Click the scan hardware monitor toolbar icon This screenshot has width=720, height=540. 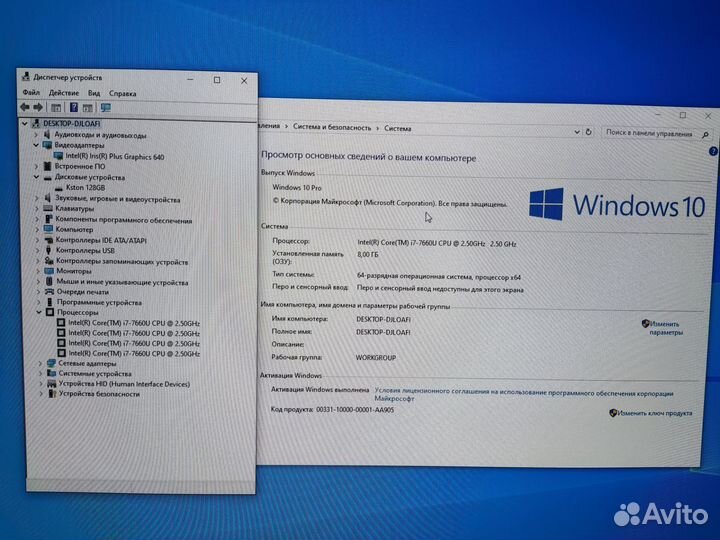pyautogui.click(x=105, y=107)
